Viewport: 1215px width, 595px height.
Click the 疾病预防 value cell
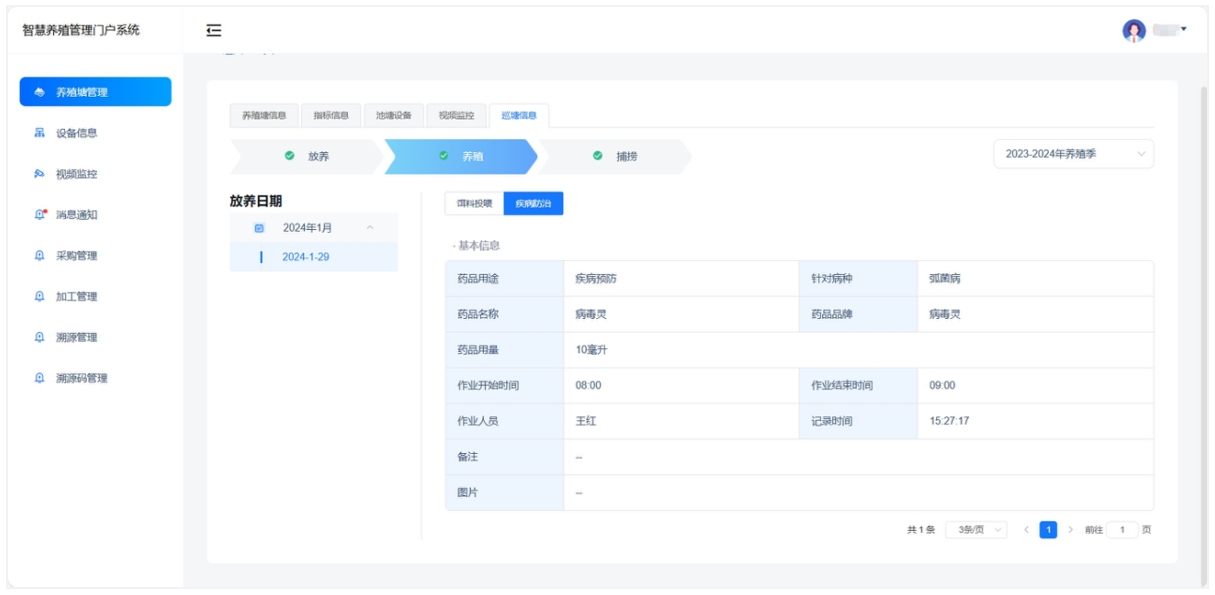[x=681, y=279]
